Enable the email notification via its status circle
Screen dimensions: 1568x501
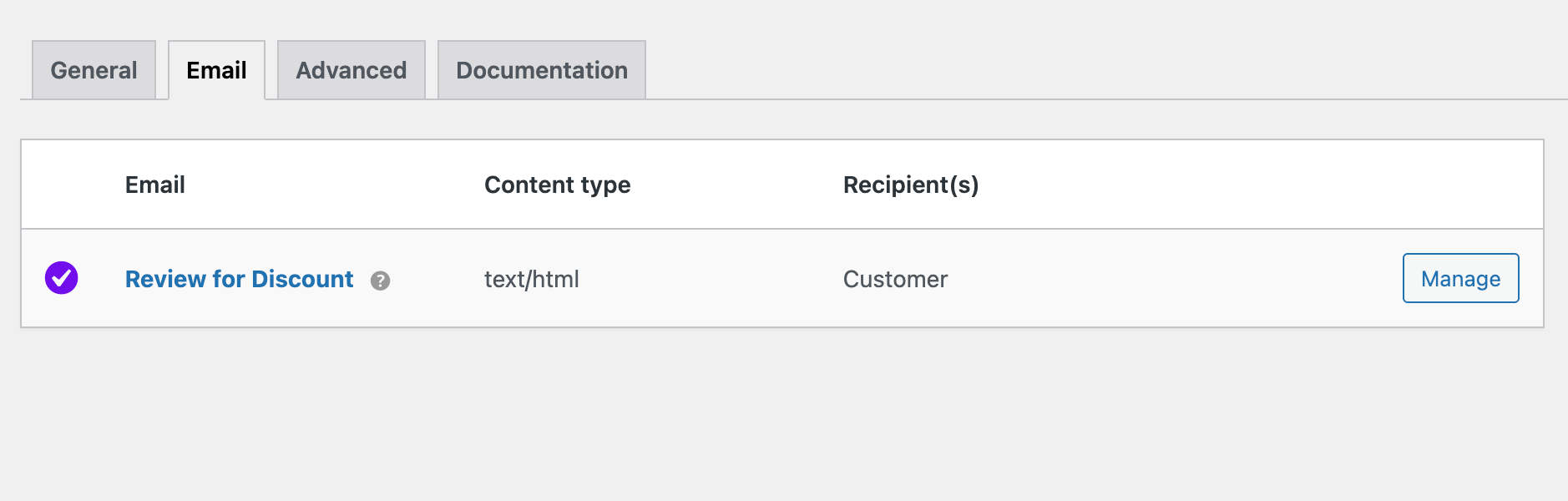coord(62,278)
